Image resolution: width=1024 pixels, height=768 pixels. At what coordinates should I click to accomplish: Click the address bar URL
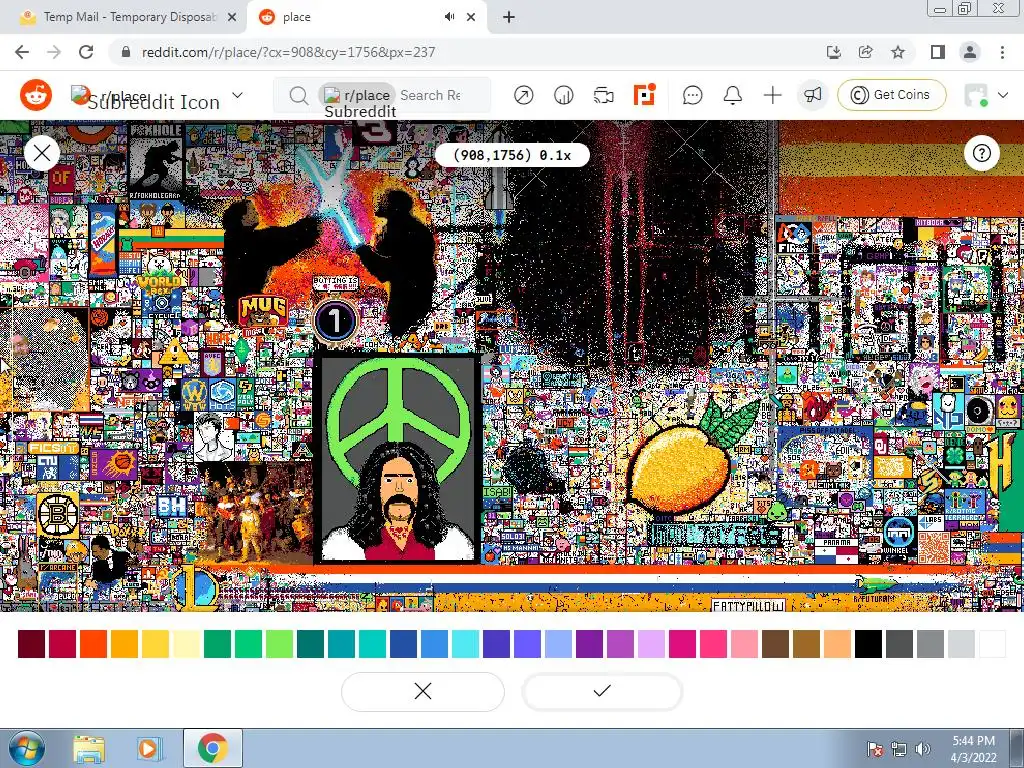point(288,52)
